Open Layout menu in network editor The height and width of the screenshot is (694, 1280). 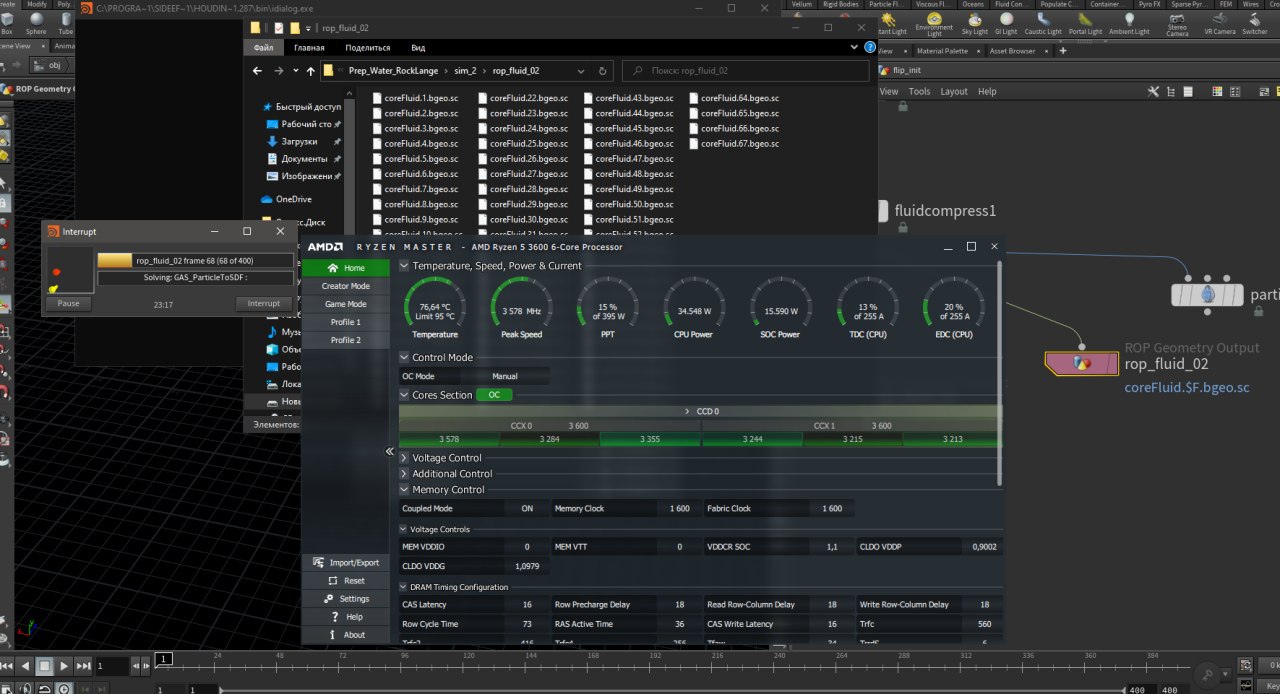click(x=954, y=91)
